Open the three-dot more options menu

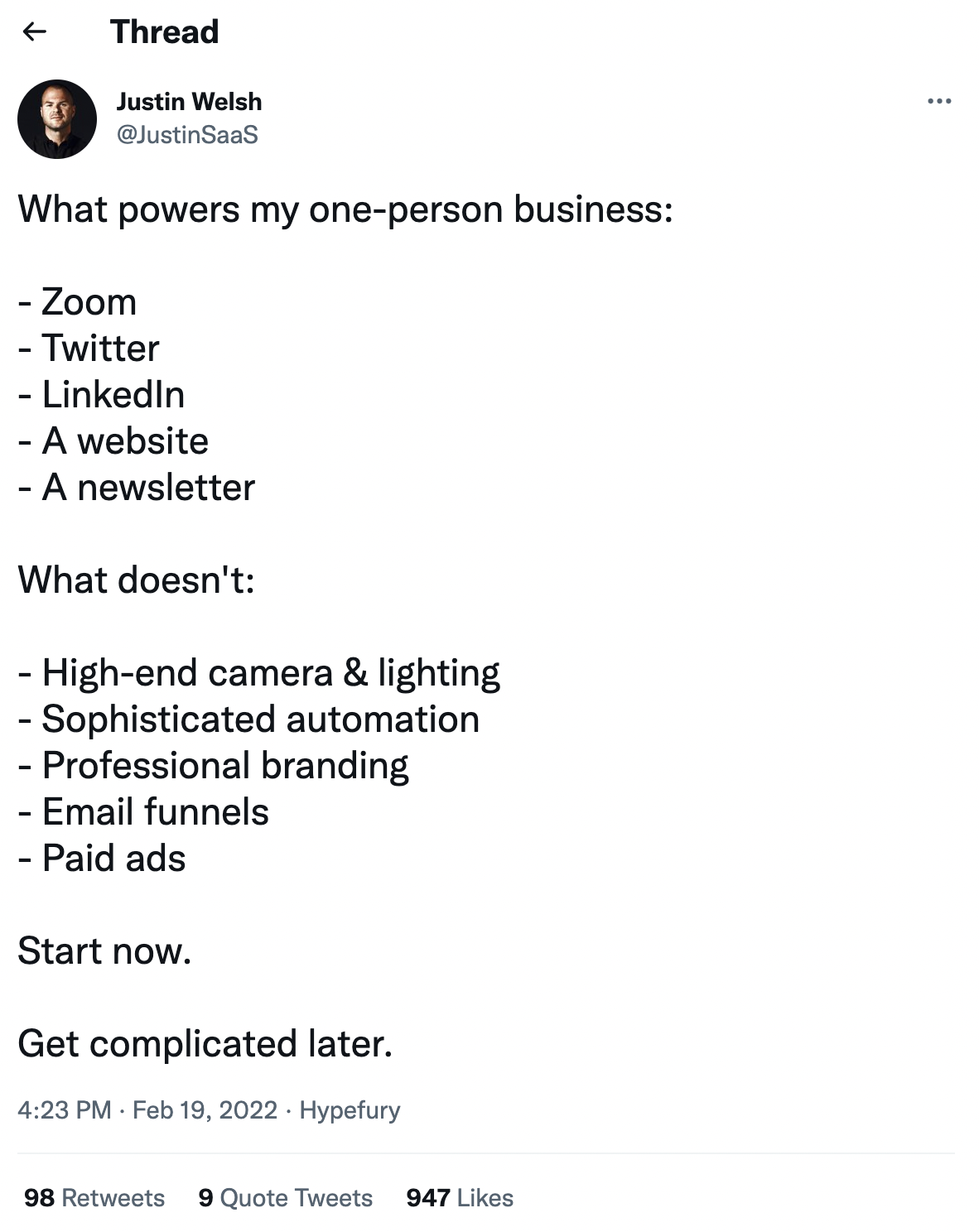pyautogui.click(x=939, y=101)
